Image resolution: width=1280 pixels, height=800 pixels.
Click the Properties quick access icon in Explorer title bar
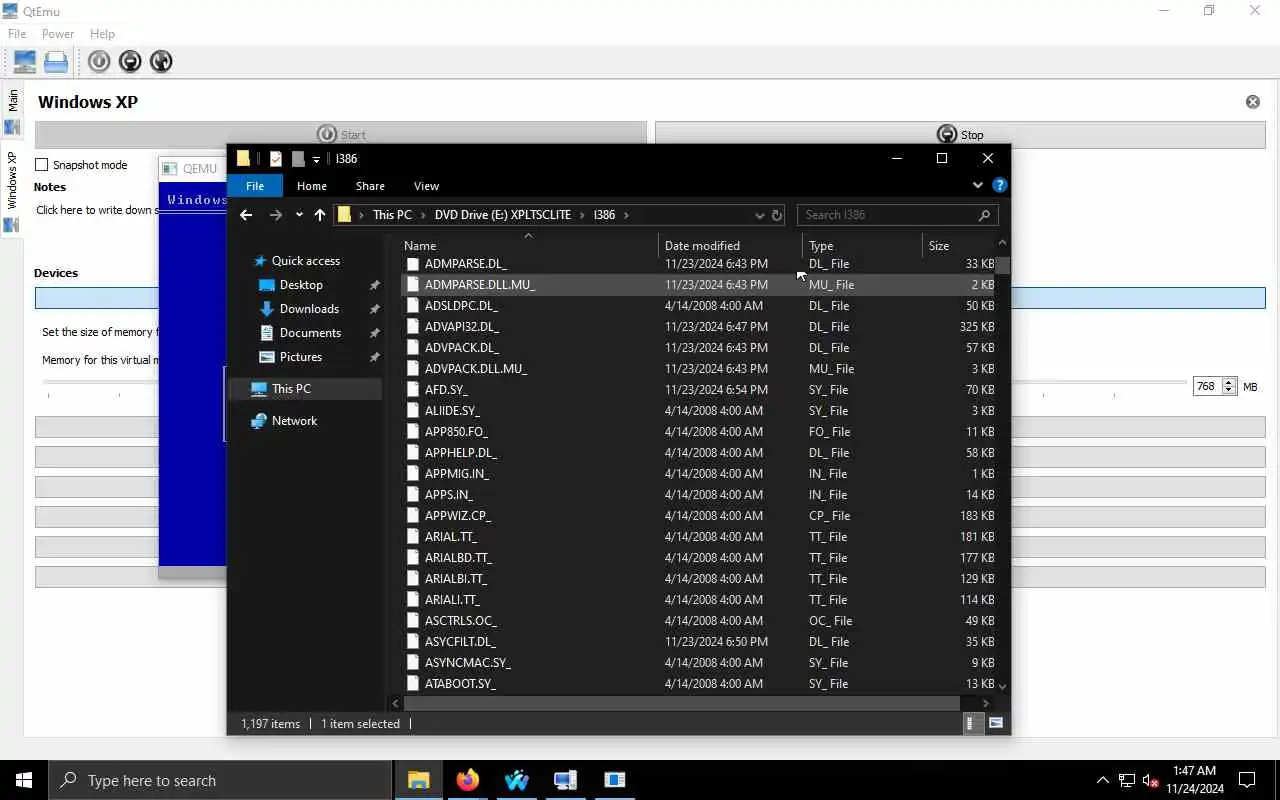pos(276,159)
